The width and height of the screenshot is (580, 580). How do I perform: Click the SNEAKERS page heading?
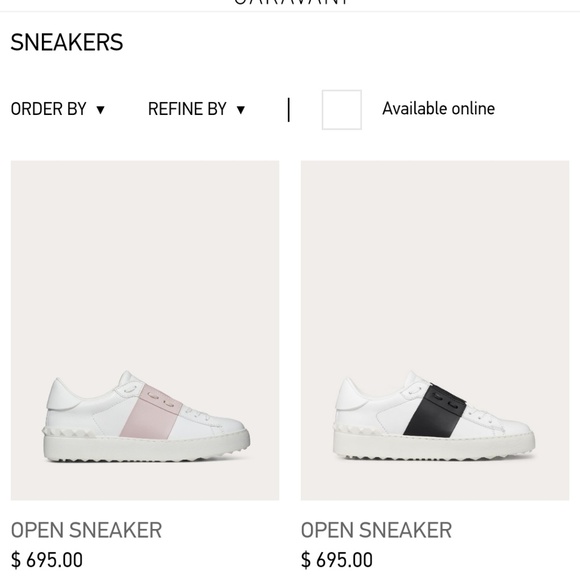(67, 42)
